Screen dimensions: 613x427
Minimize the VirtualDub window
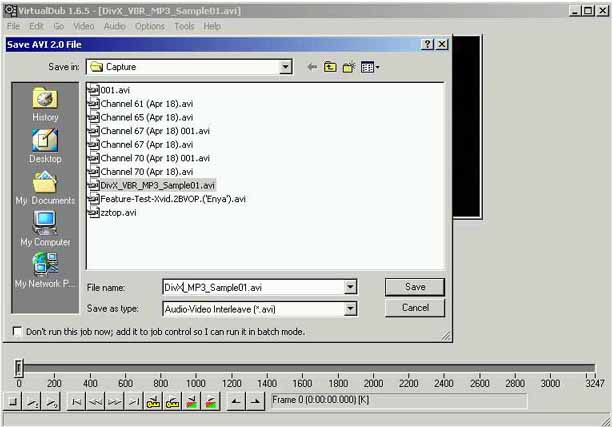pyautogui.click(x=574, y=11)
